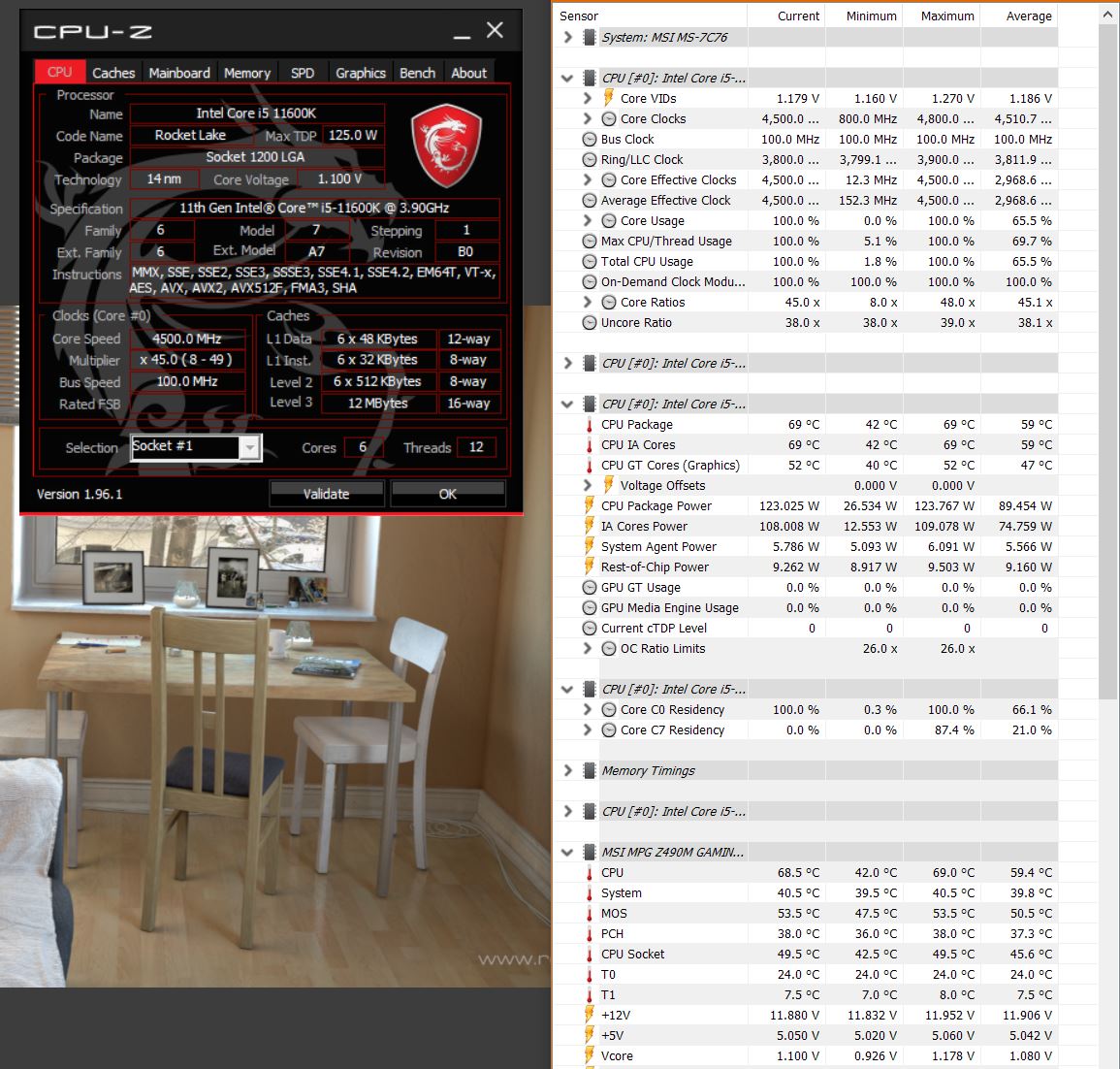Click the clock icon beside Ring/LLC Clock

point(590,159)
